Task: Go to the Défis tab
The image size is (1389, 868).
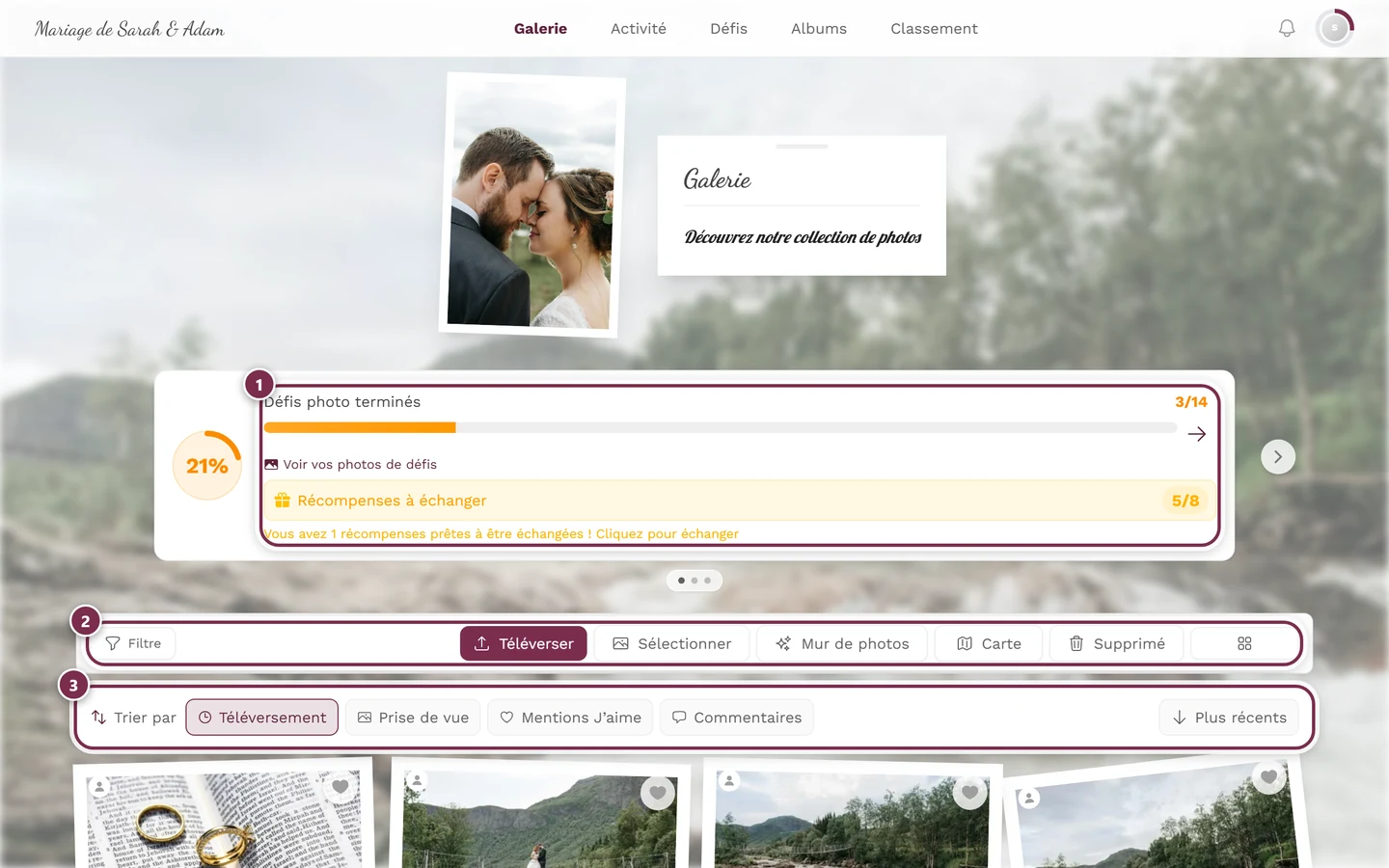Action: click(x=728, y=29)
